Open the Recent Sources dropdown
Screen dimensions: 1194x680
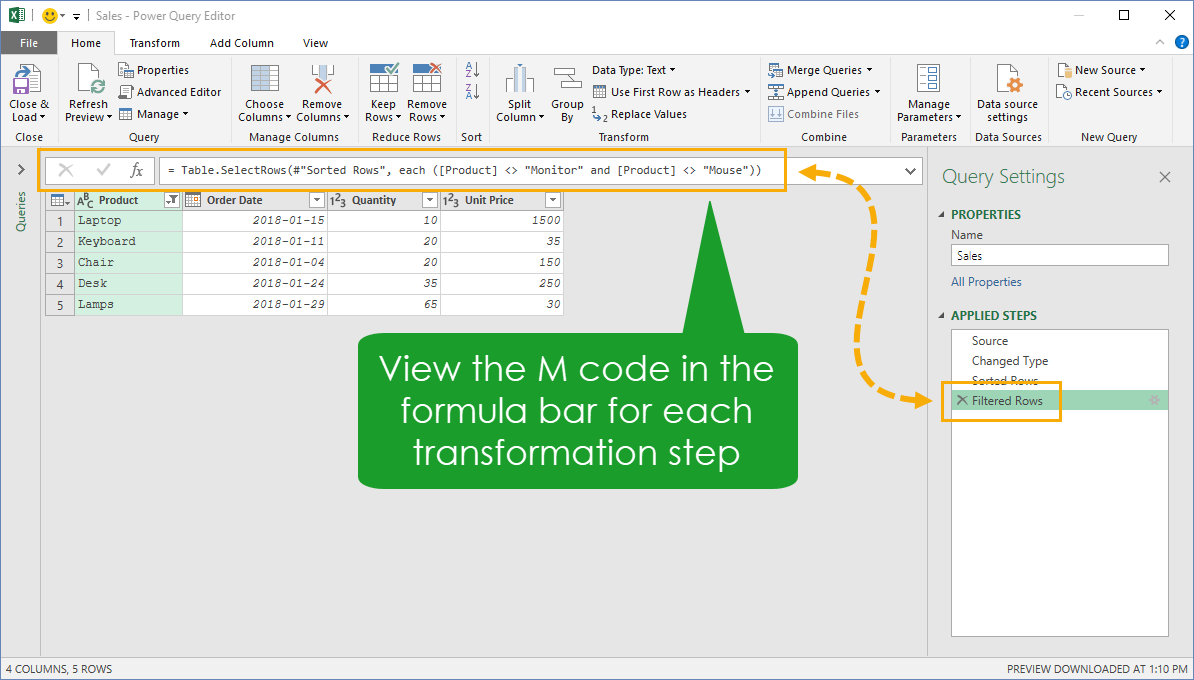(1109, 92)
